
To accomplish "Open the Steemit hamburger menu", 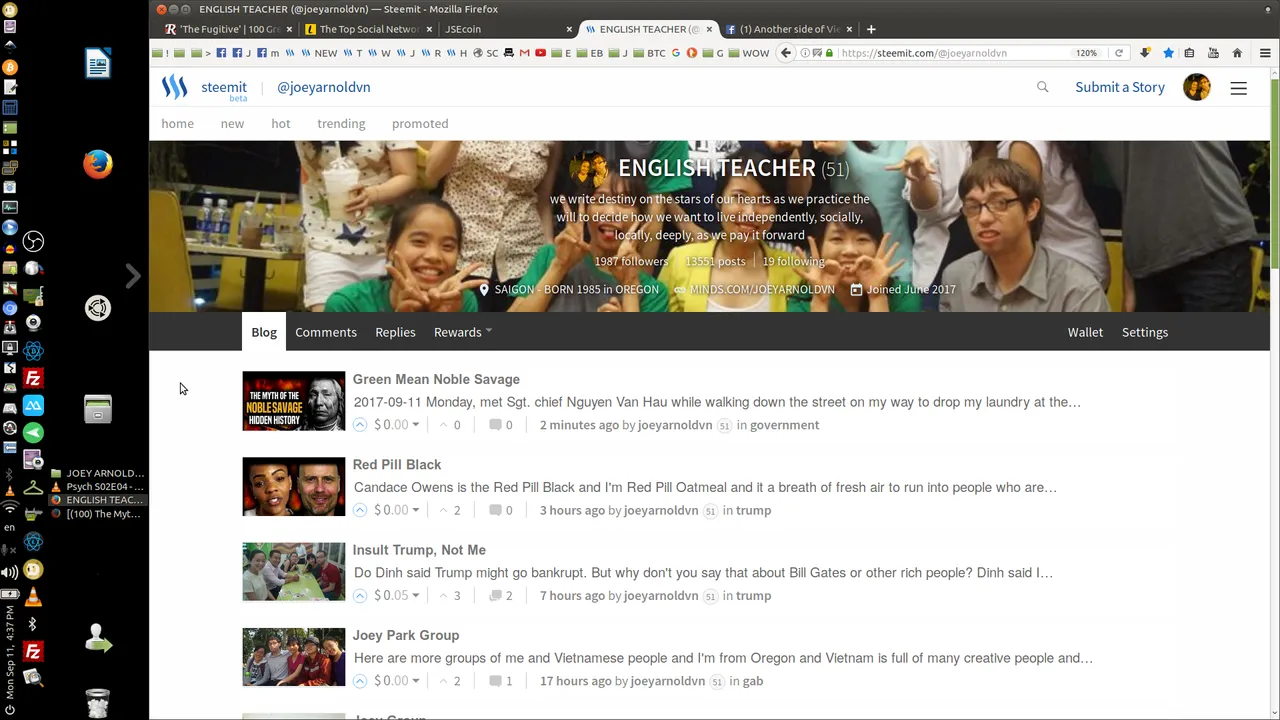I will coord(1238,88).
